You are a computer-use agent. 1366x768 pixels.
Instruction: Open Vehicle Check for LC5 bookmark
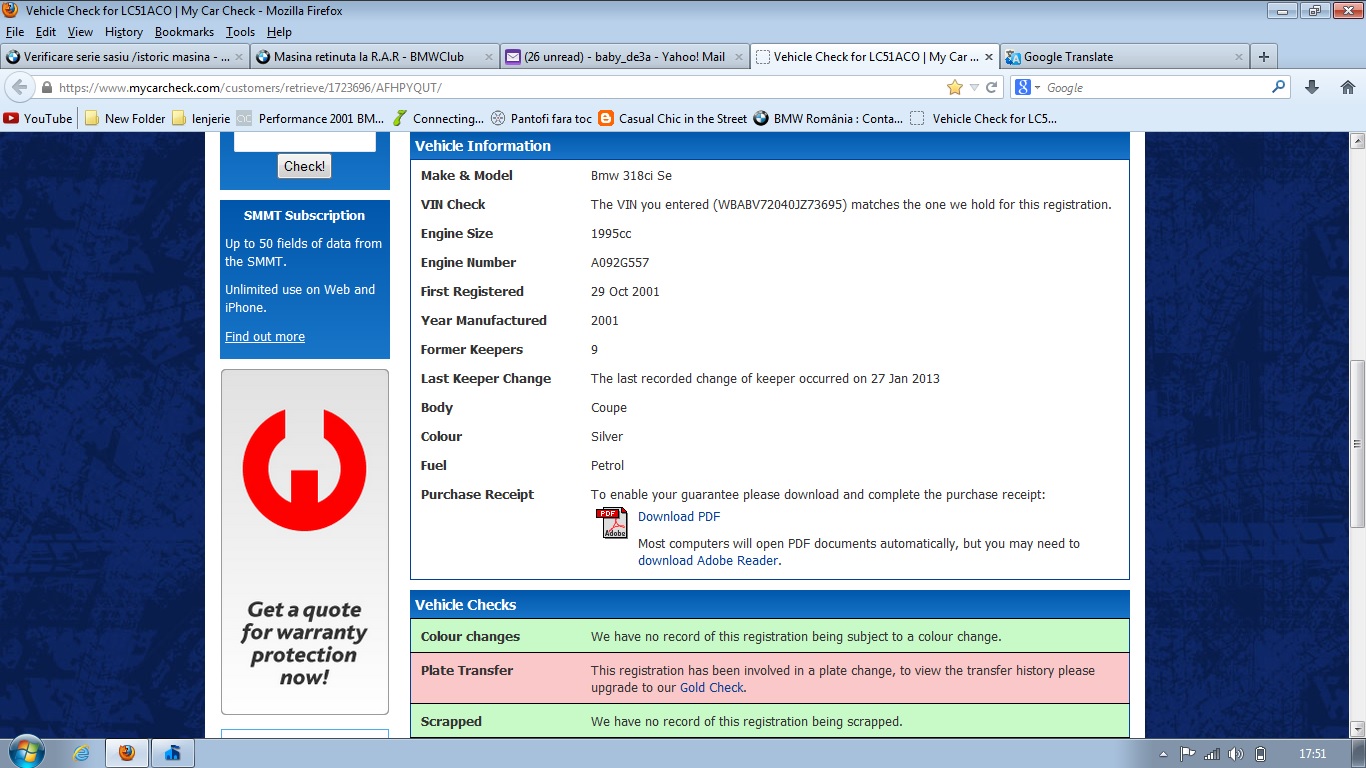click(984, 118)
